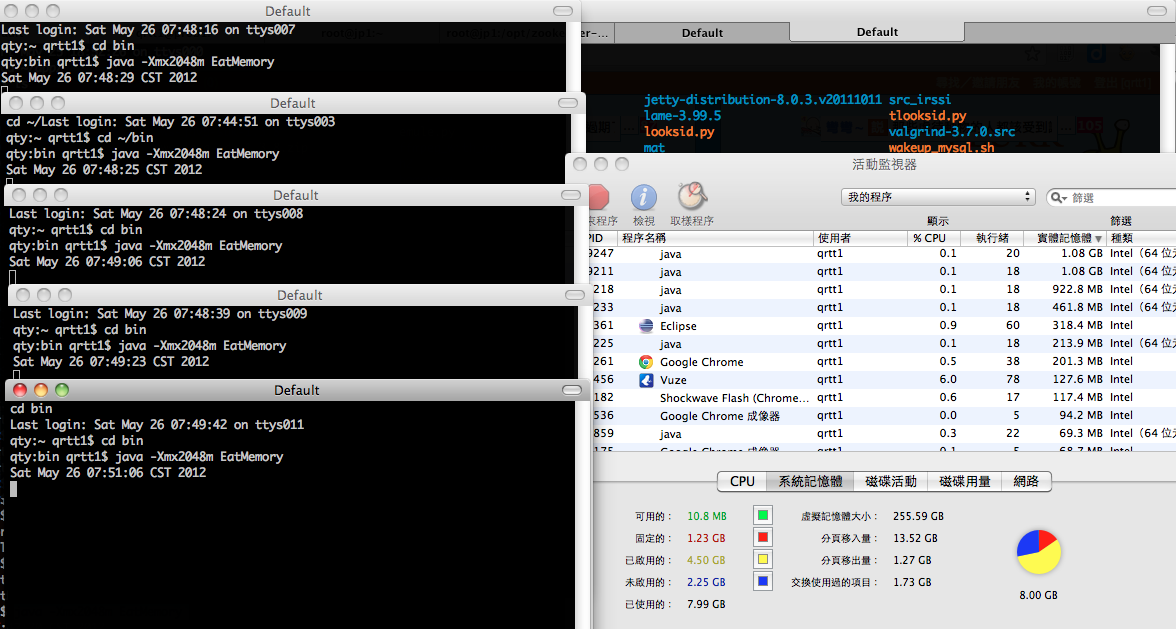This screenshot has height=629, width=1176.
Task: Click the 10.8 MB 可用的 value
Action: point(706,516)
